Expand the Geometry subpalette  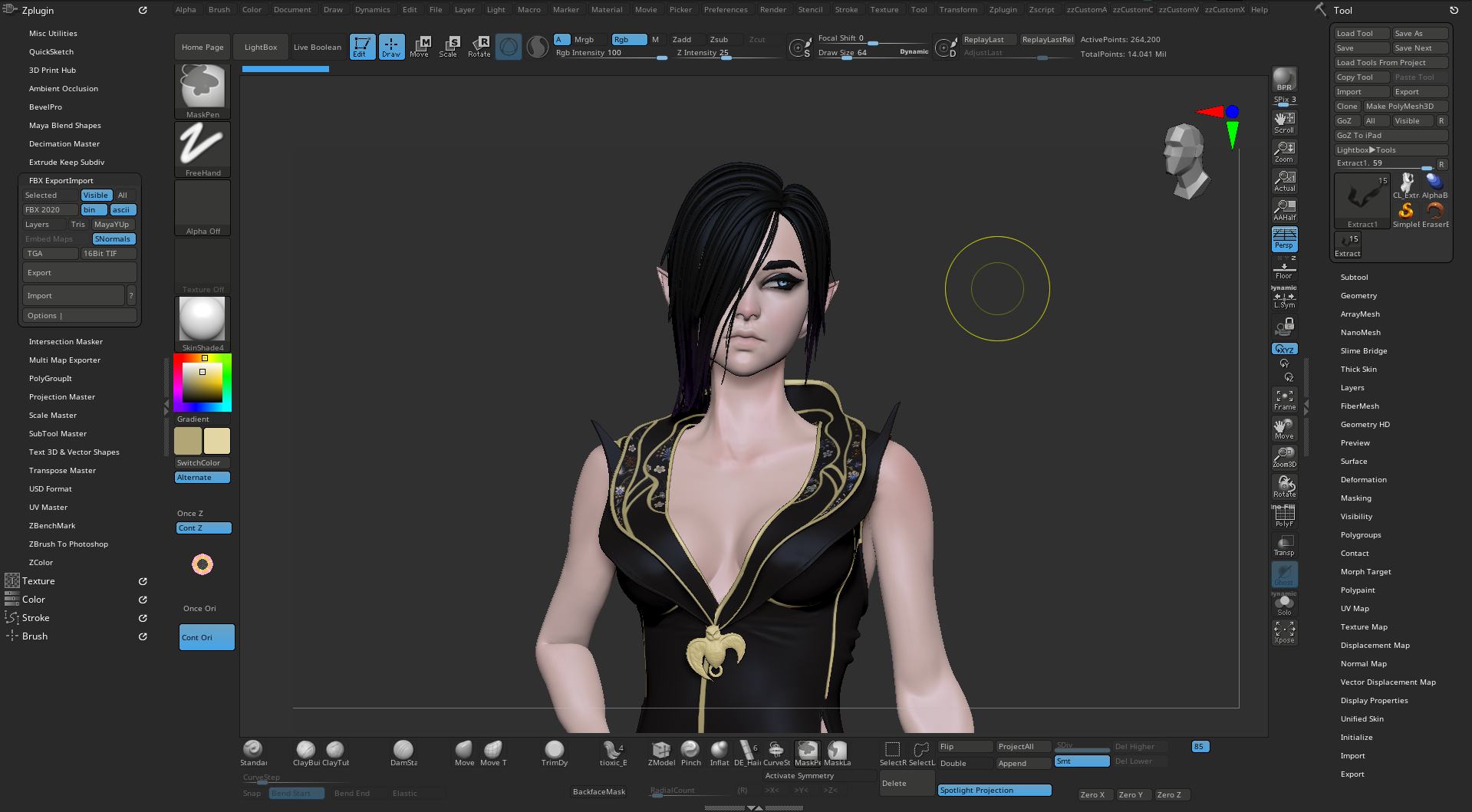(x=1358, y=296)
